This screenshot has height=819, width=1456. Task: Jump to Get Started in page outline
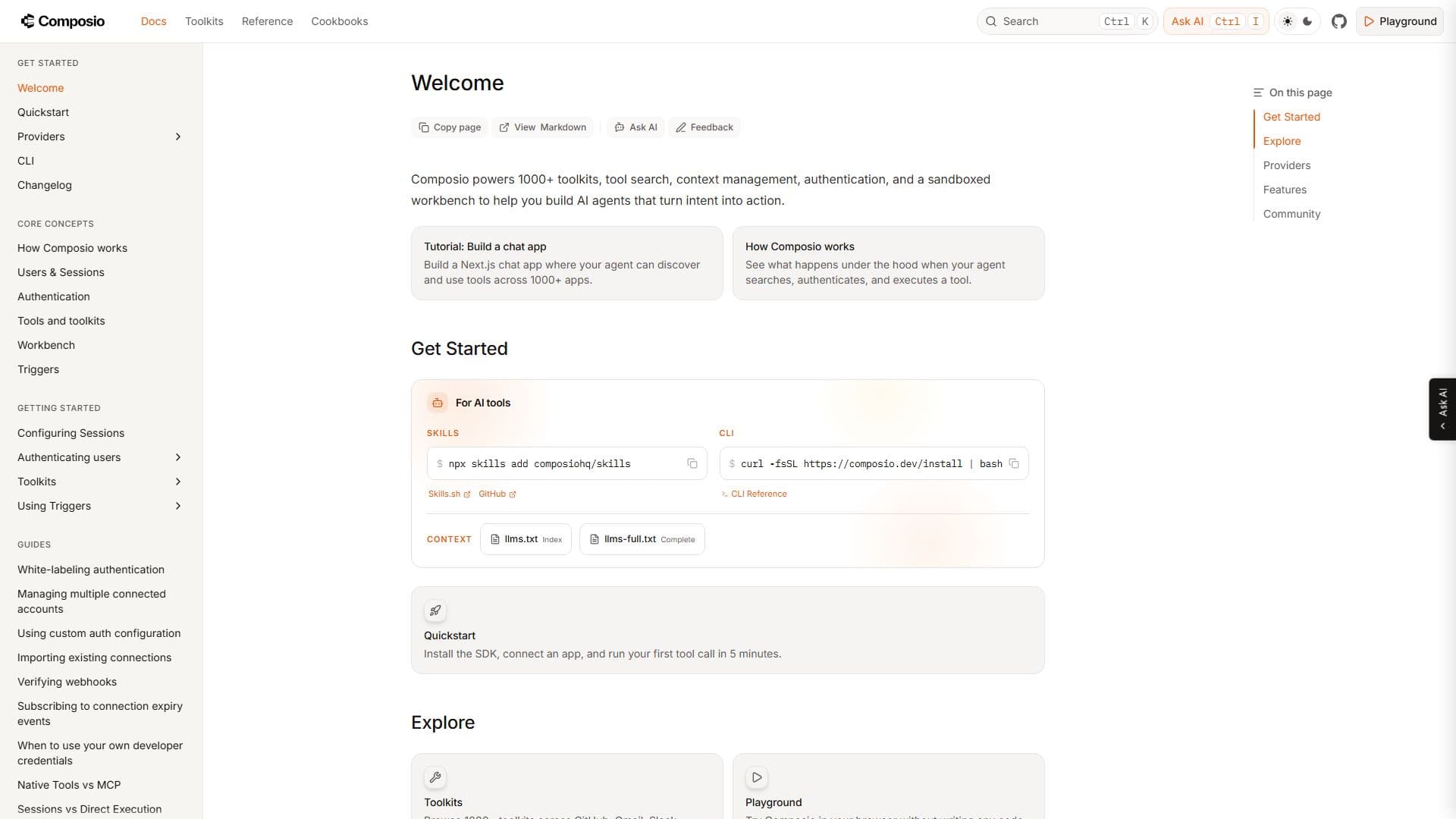coord(1291,117)
